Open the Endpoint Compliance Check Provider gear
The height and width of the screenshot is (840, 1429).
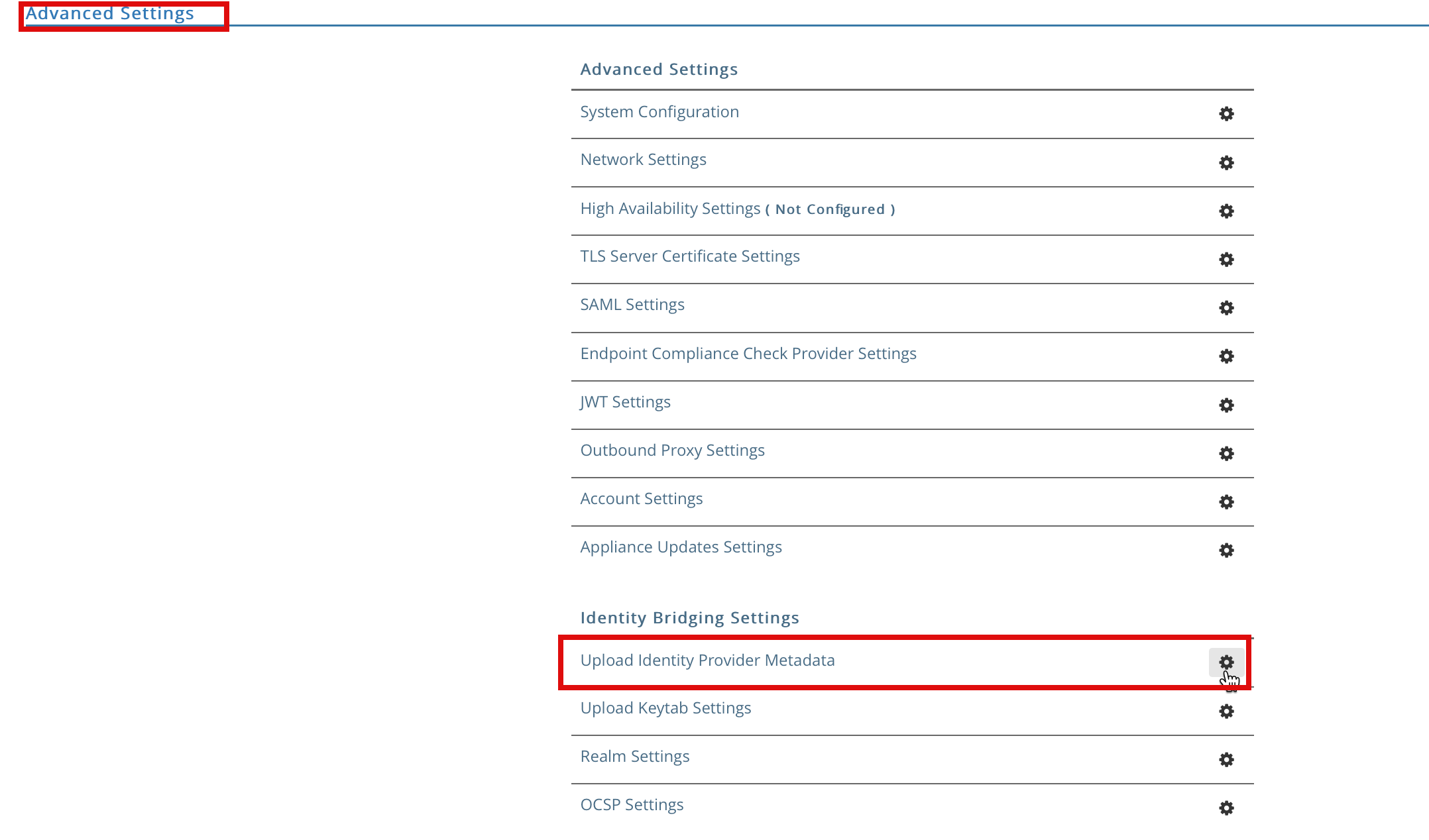1226,356
